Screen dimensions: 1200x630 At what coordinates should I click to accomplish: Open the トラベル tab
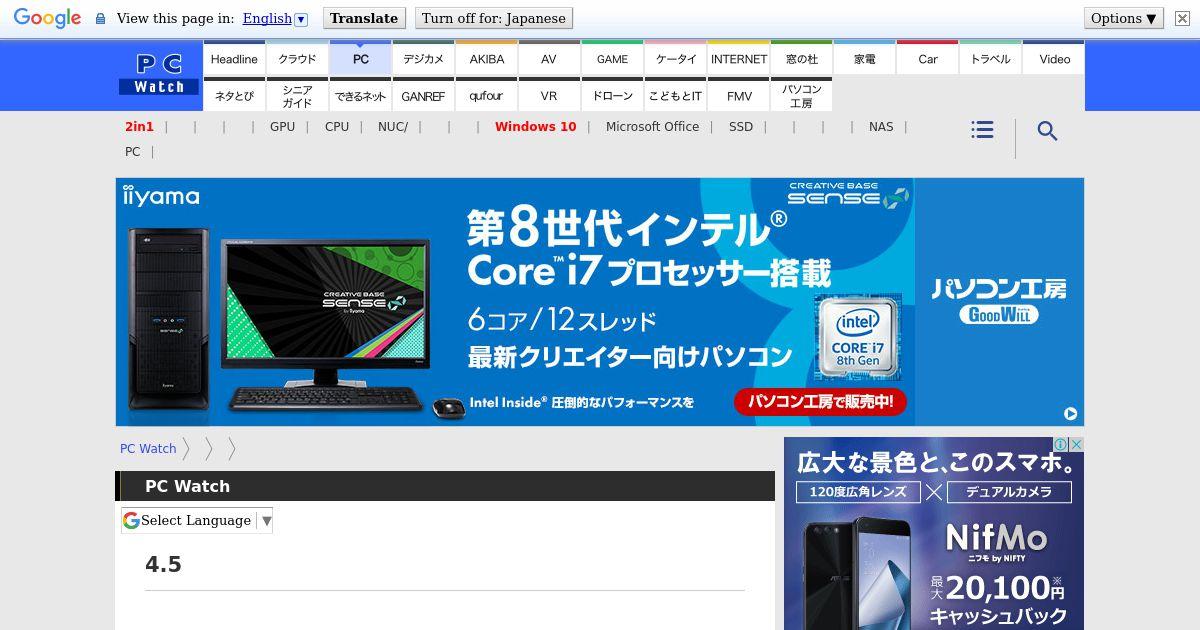[x=990, y=58]
